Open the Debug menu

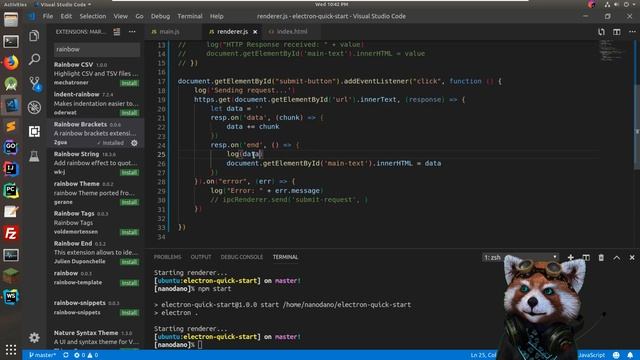click(160, 16)
